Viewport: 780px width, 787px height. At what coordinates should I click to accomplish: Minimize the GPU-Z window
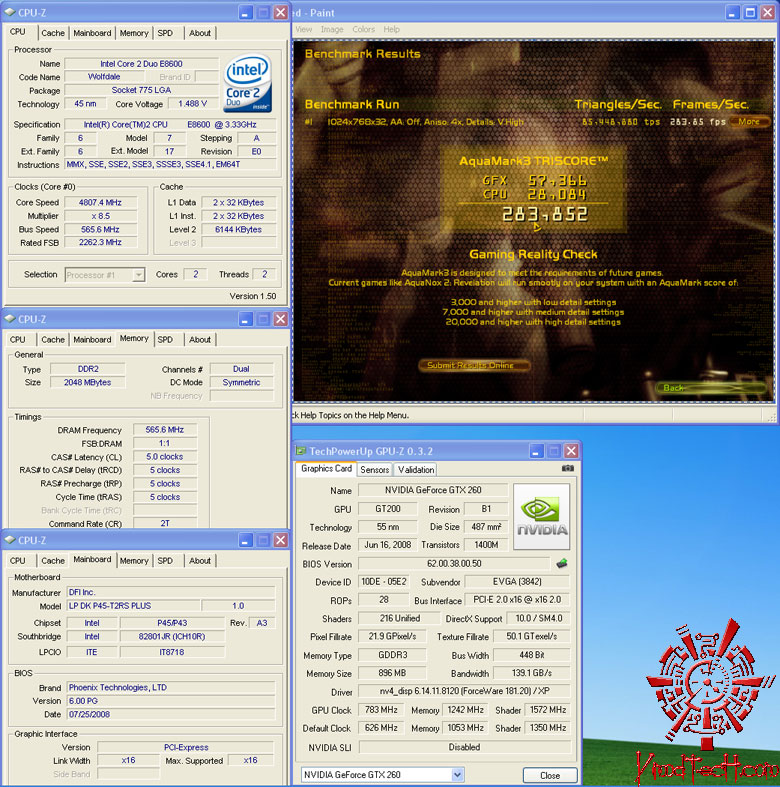tap(536, 451)
